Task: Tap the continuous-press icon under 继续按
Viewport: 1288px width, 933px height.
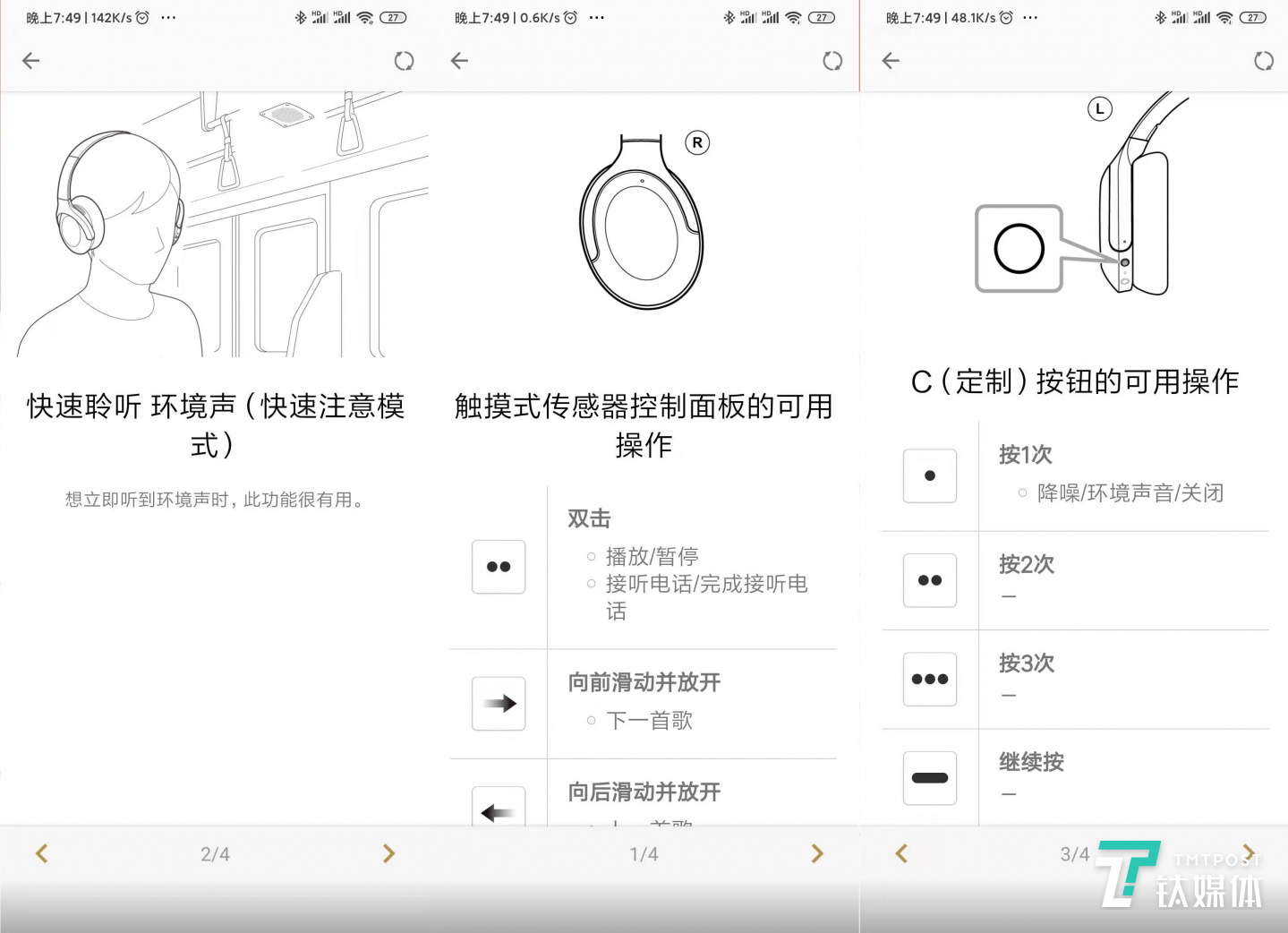Action: (930, 778)
